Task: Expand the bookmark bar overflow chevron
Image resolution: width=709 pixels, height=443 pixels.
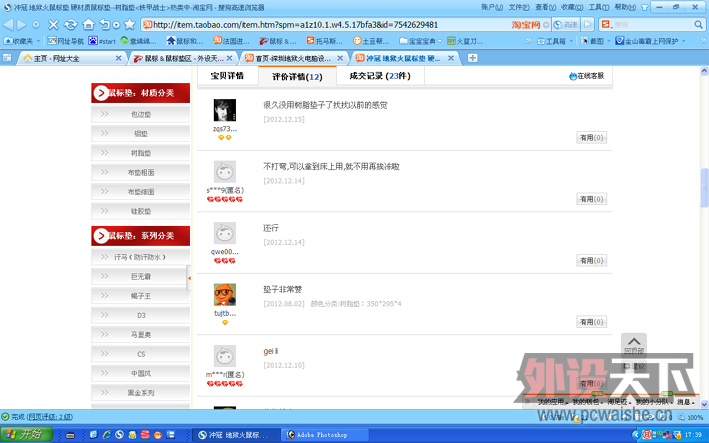Action: pyautogui.click(x=528, y=41)
